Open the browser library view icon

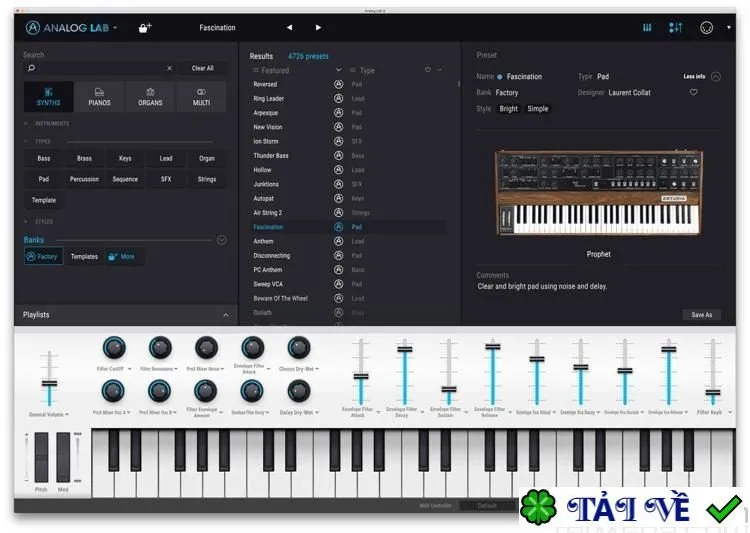647,28
